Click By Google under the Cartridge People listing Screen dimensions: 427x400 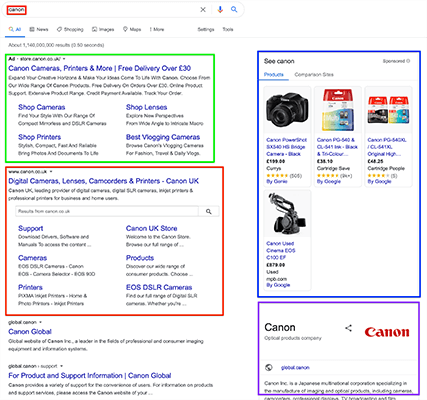pos(379,182)
